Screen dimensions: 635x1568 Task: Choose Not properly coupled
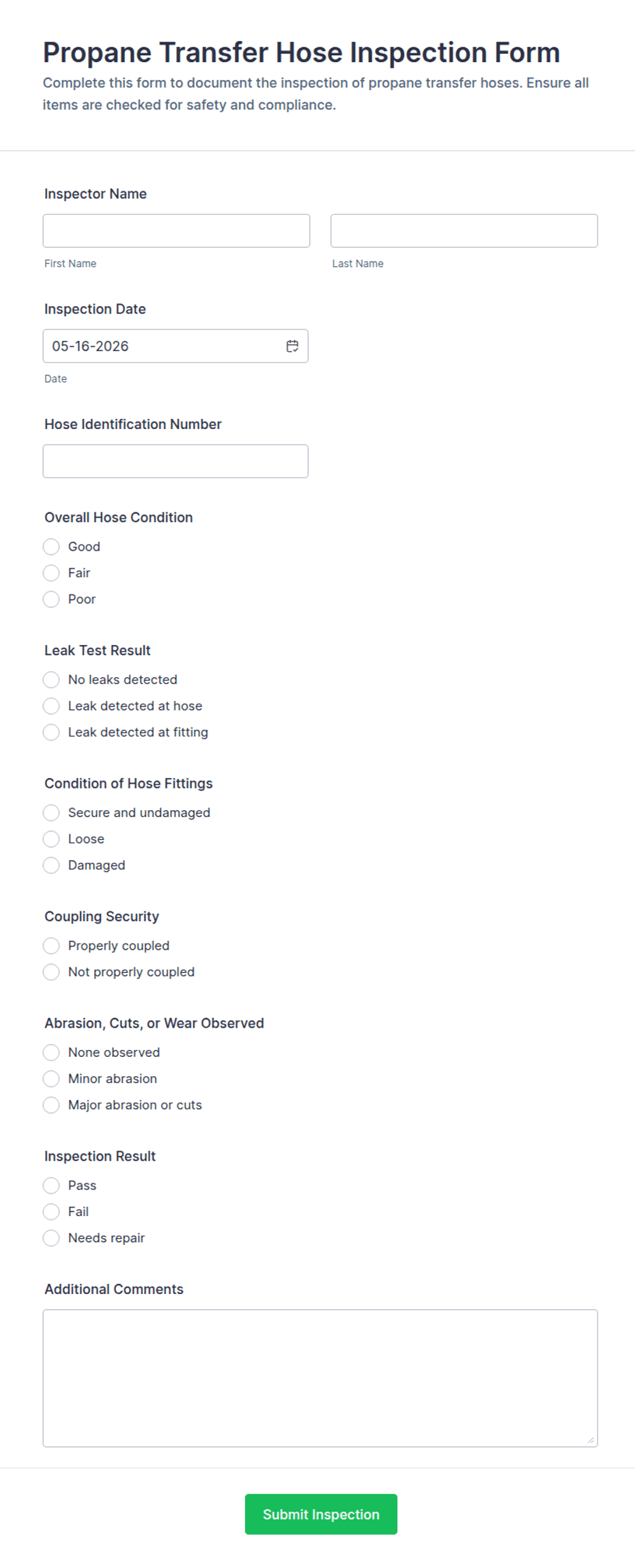[51, 972]
